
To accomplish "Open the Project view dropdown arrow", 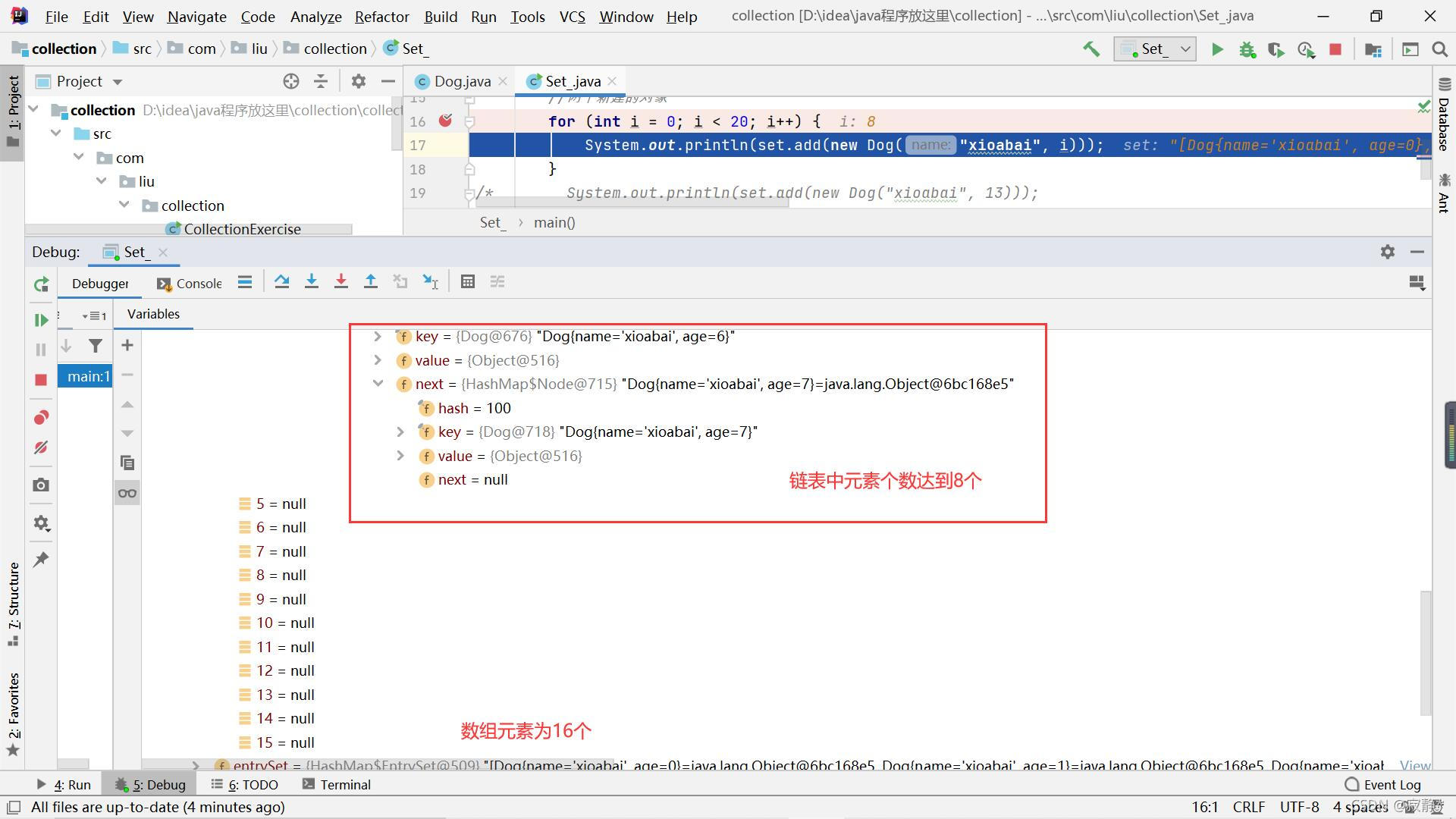I will (118, 82).
